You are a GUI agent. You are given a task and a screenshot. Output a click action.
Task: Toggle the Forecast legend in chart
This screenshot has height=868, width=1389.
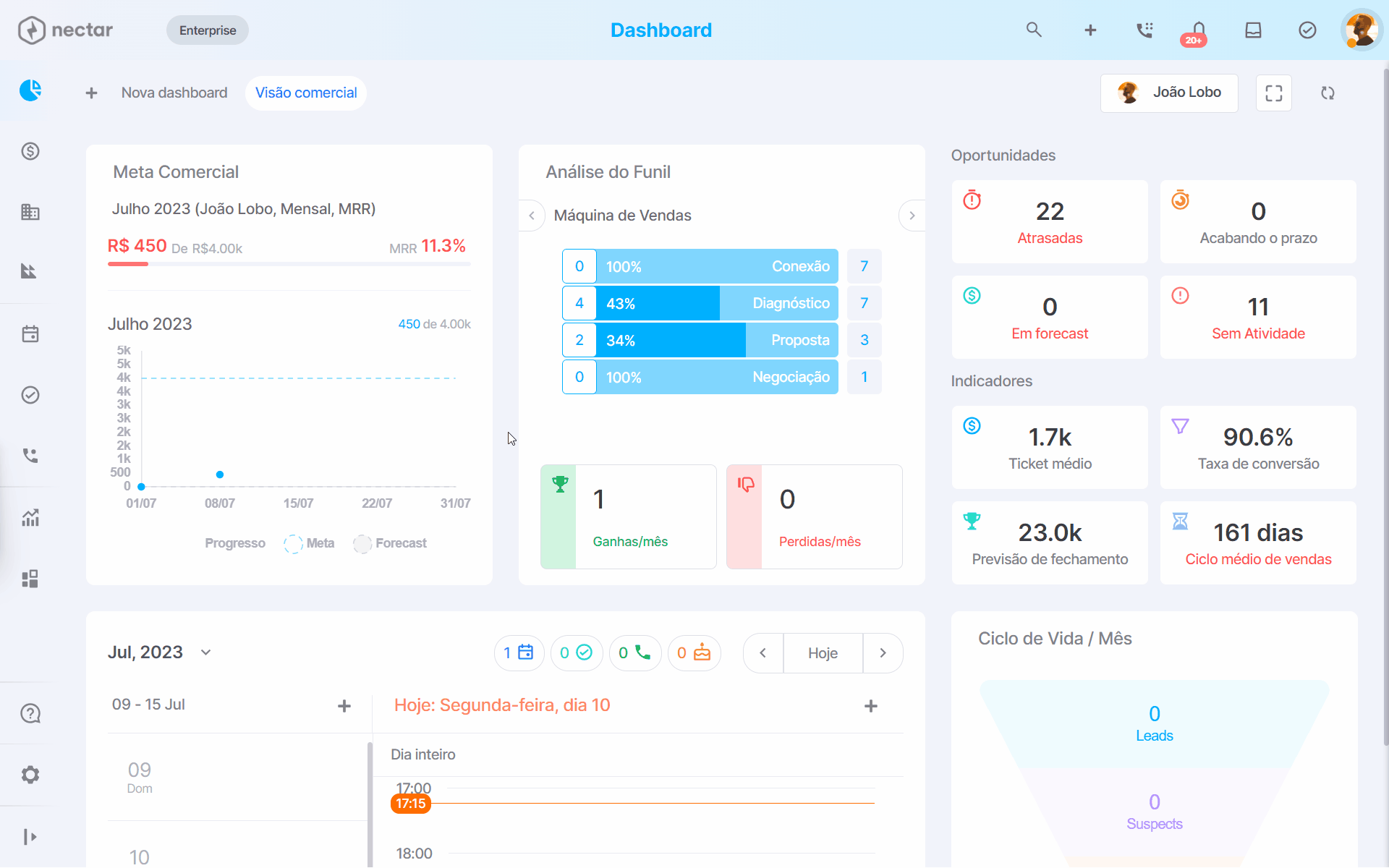click(x=390, y=543)
